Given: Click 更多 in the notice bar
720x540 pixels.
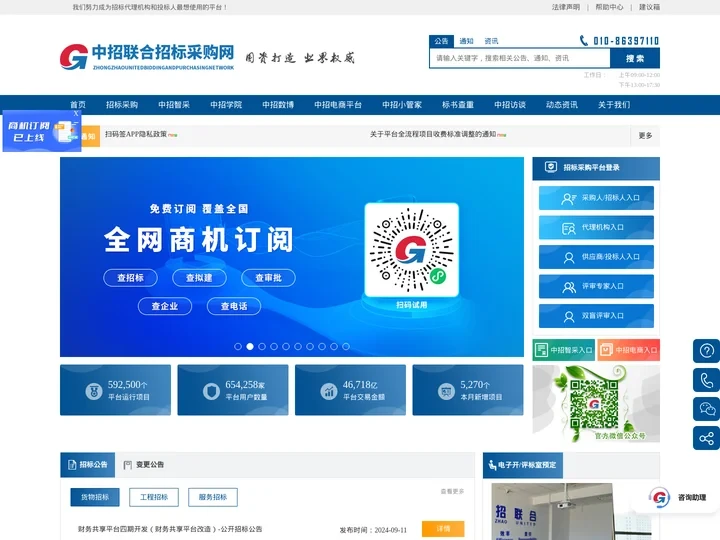Looking at the screenshot, I should [x=645, y=135].
